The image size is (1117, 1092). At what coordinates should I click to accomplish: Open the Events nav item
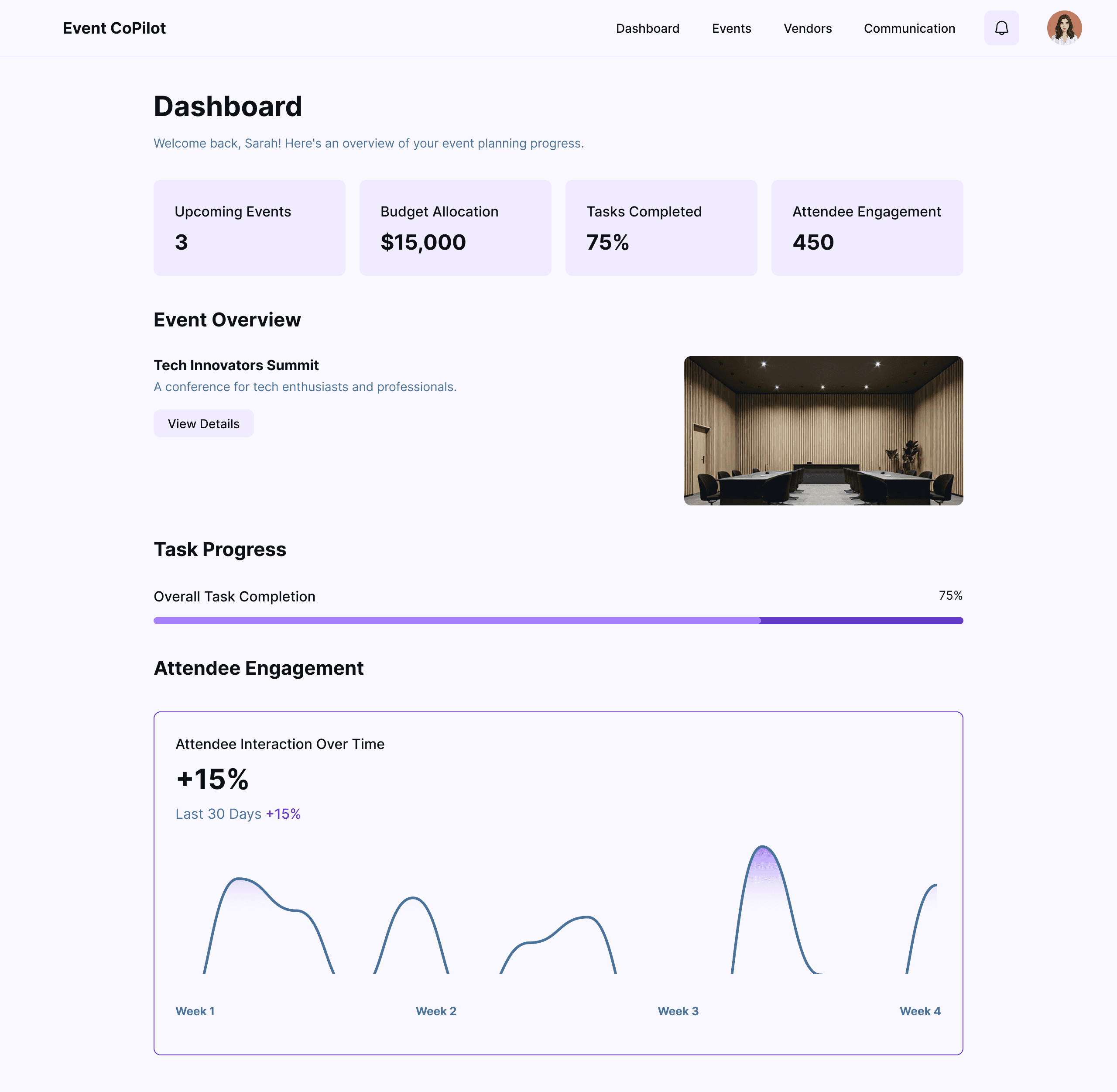click(x=731, y=29)
